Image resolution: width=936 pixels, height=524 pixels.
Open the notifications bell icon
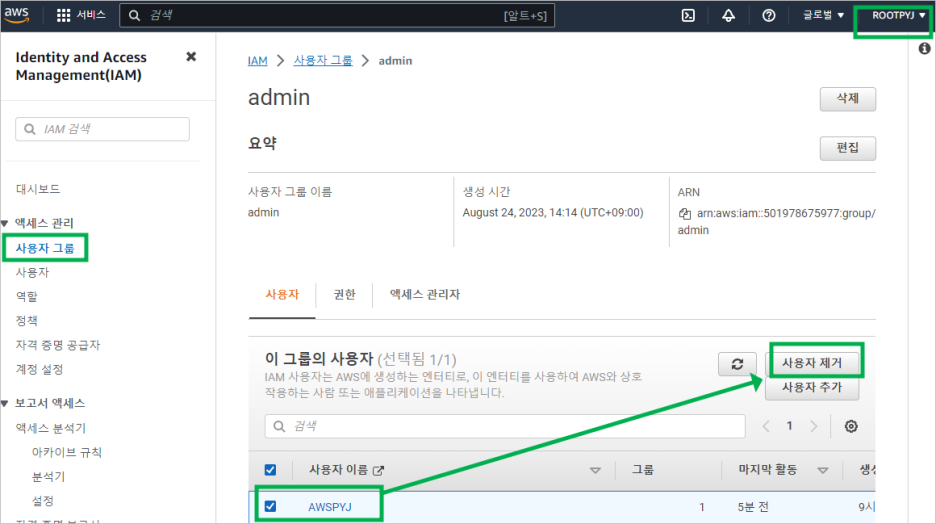pos(728,16)
